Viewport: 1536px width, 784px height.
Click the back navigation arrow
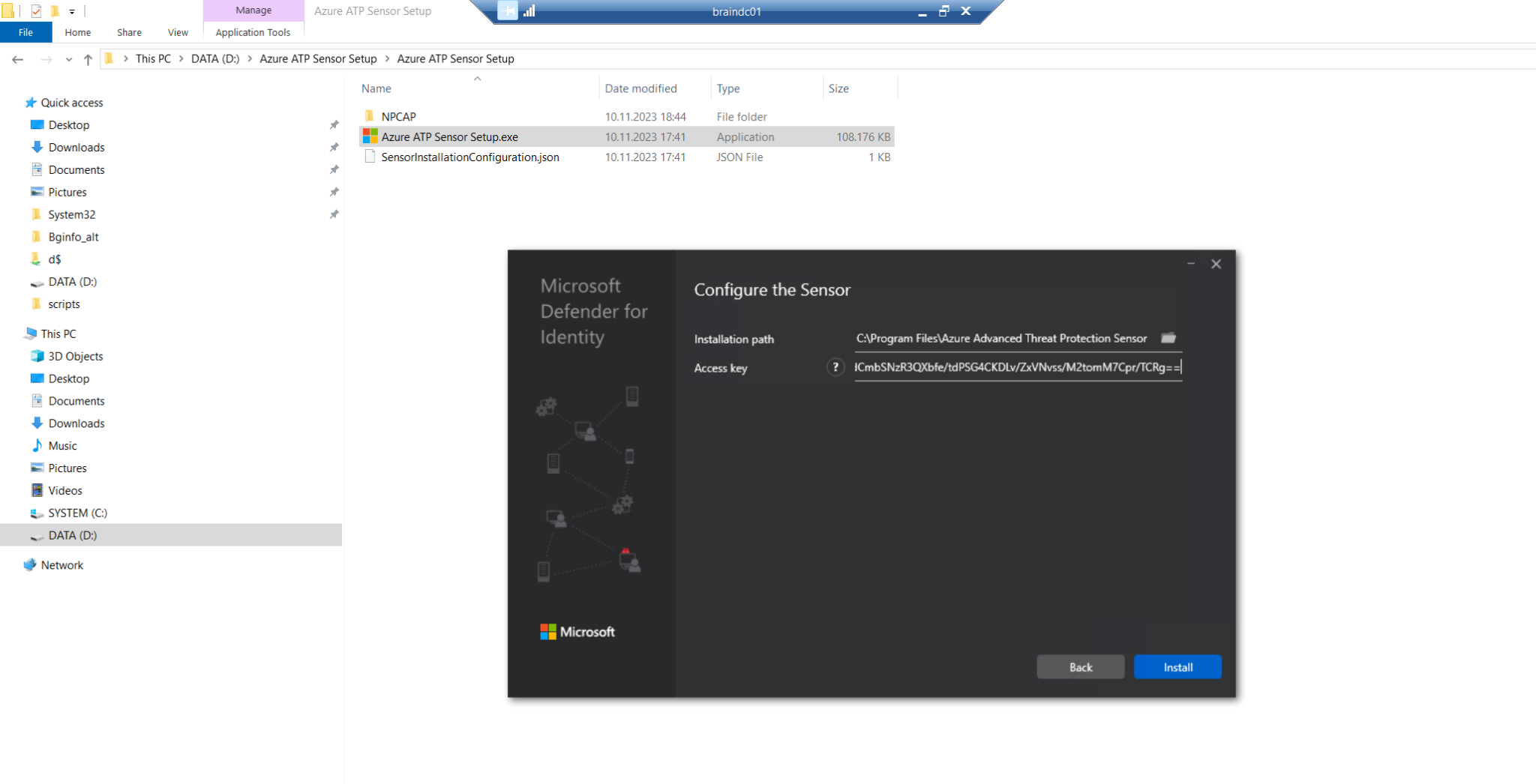[16, 58]
